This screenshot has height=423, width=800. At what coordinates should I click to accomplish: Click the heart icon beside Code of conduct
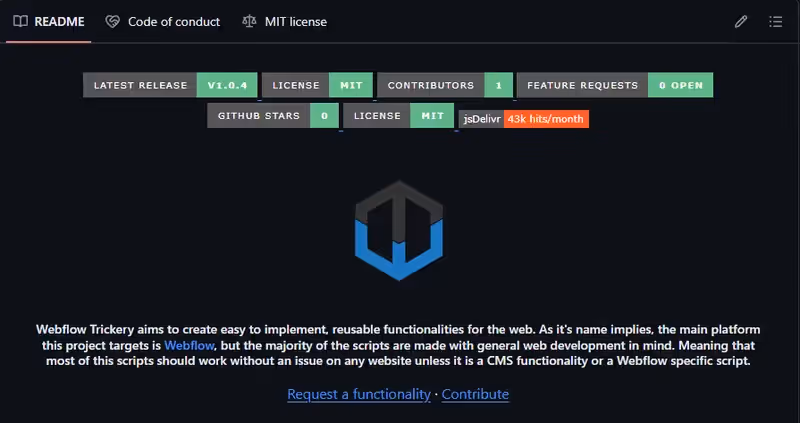pos(112,21)
